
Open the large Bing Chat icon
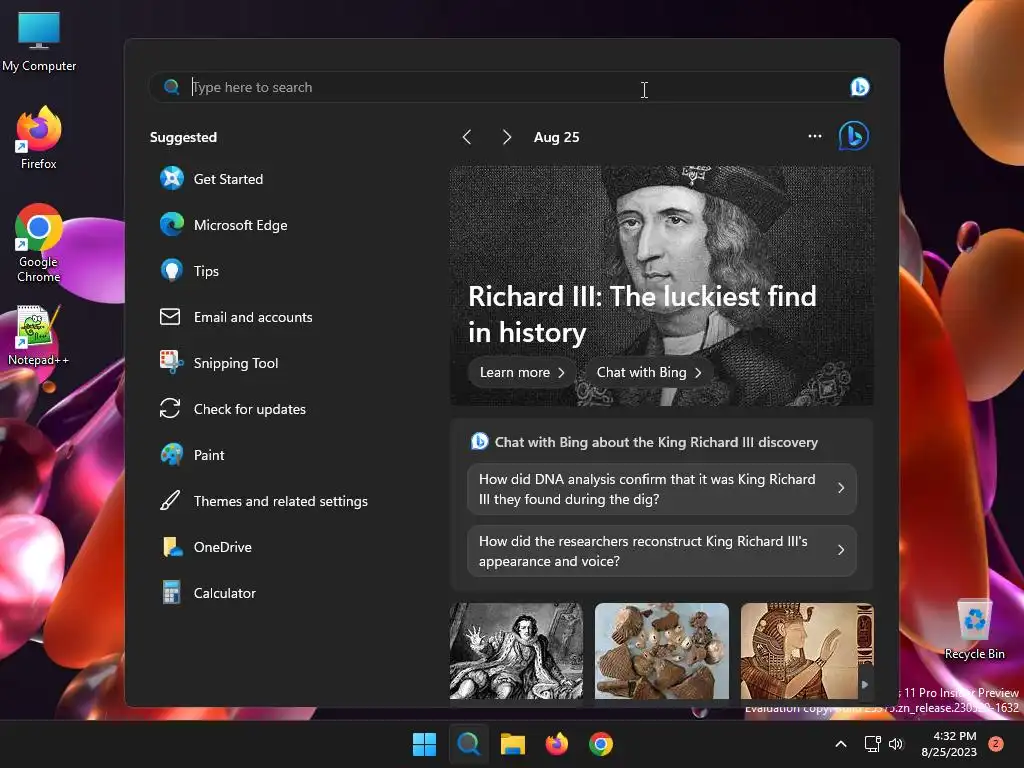click(854, 136)
